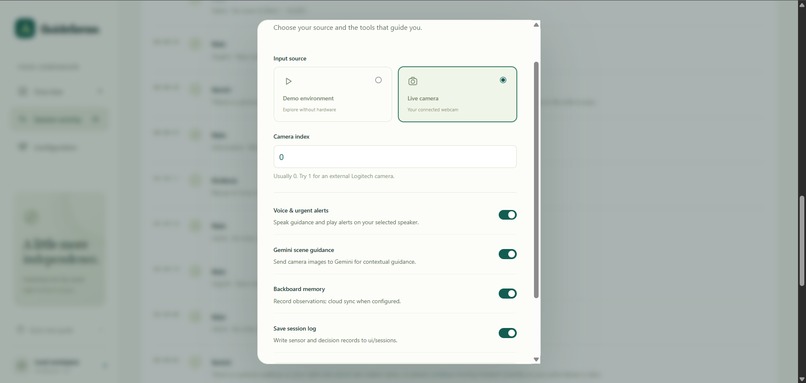Click 'Your connected webcam' subtitle
The height and width of the screenshot is (383, 806).
(x=433, y=110)
